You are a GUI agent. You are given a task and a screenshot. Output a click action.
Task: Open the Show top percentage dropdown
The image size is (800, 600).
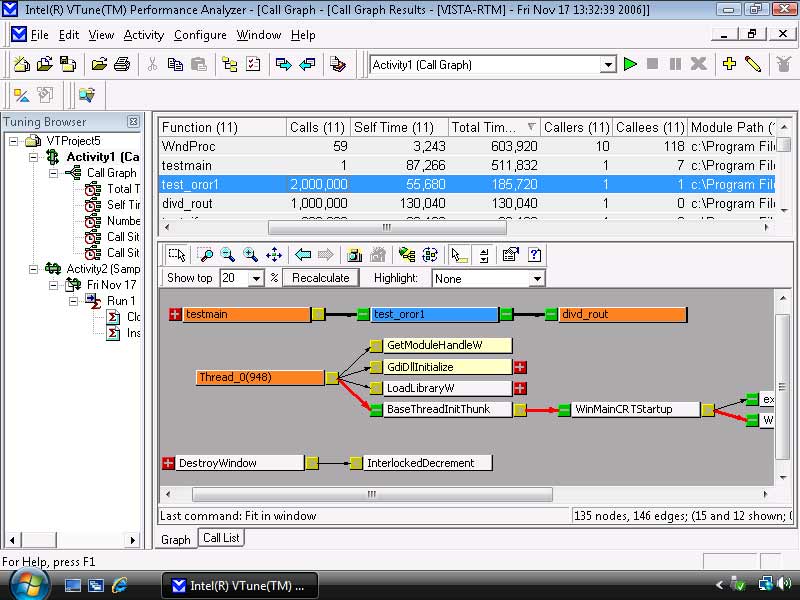tap(257, 279)
